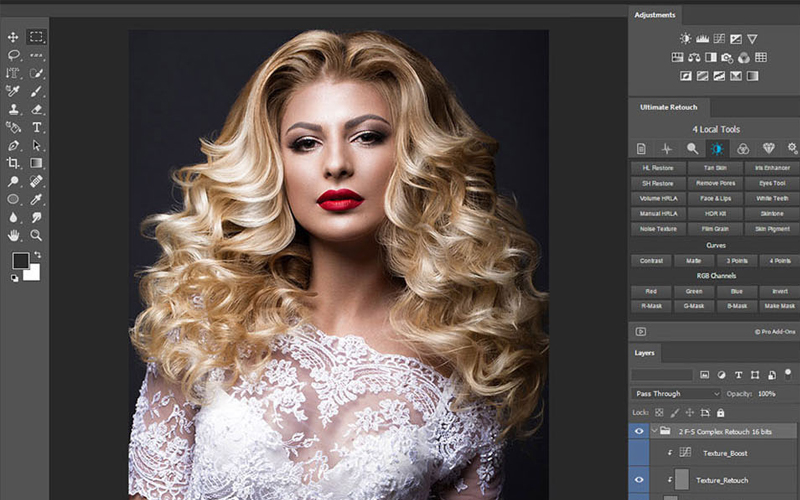
Task: Open the foreground color swatch
Action: pos(20,261)
